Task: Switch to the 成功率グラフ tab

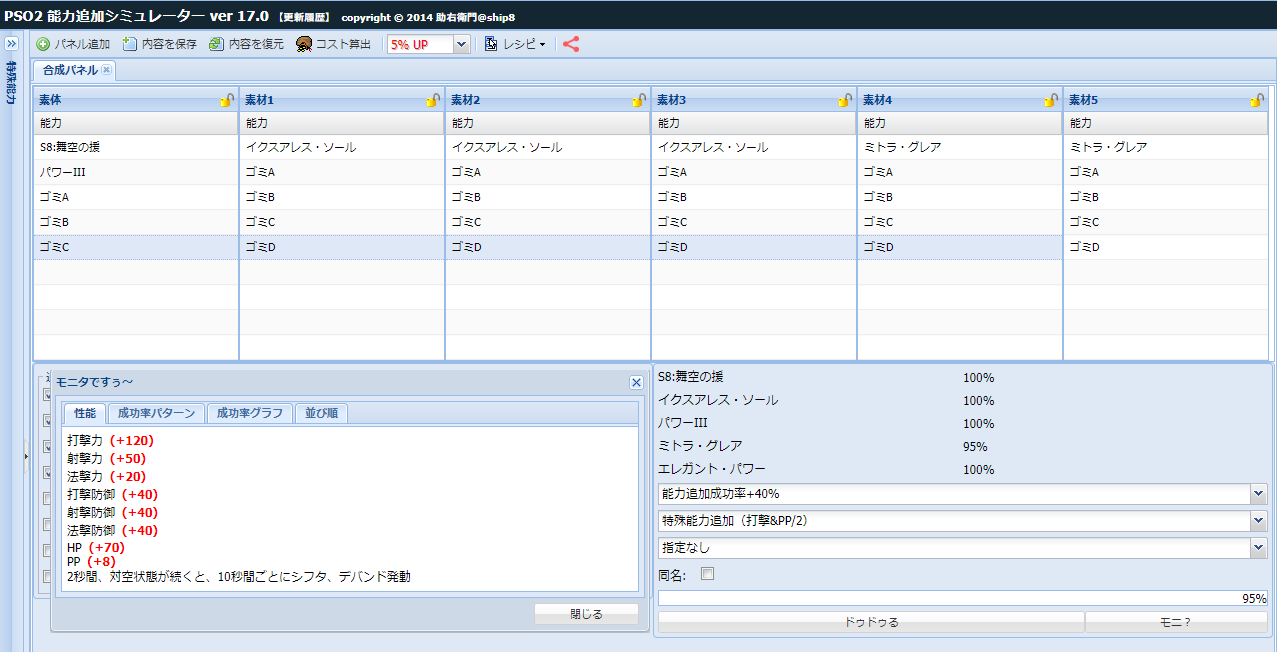Action: [249, 413]
